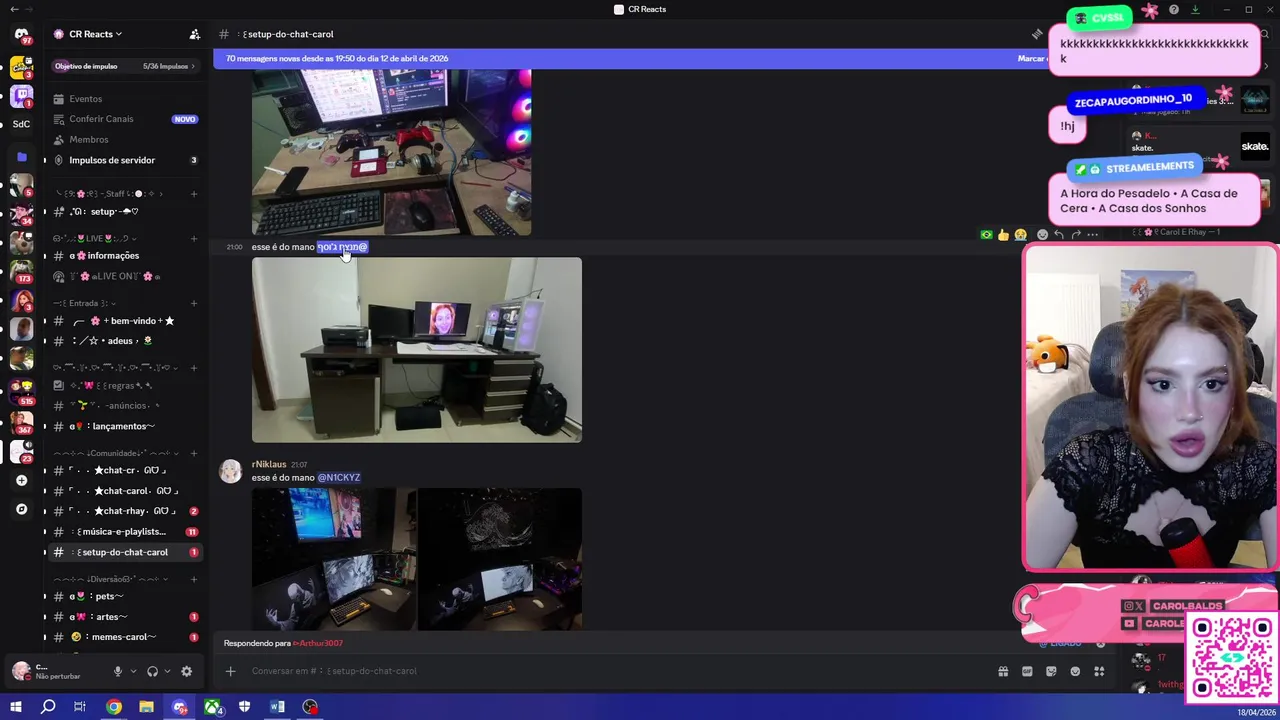Viewport: 1280px width, 720px height.
Task: Open the GIF picker icon in message bar
Action: click(1027, 671)
